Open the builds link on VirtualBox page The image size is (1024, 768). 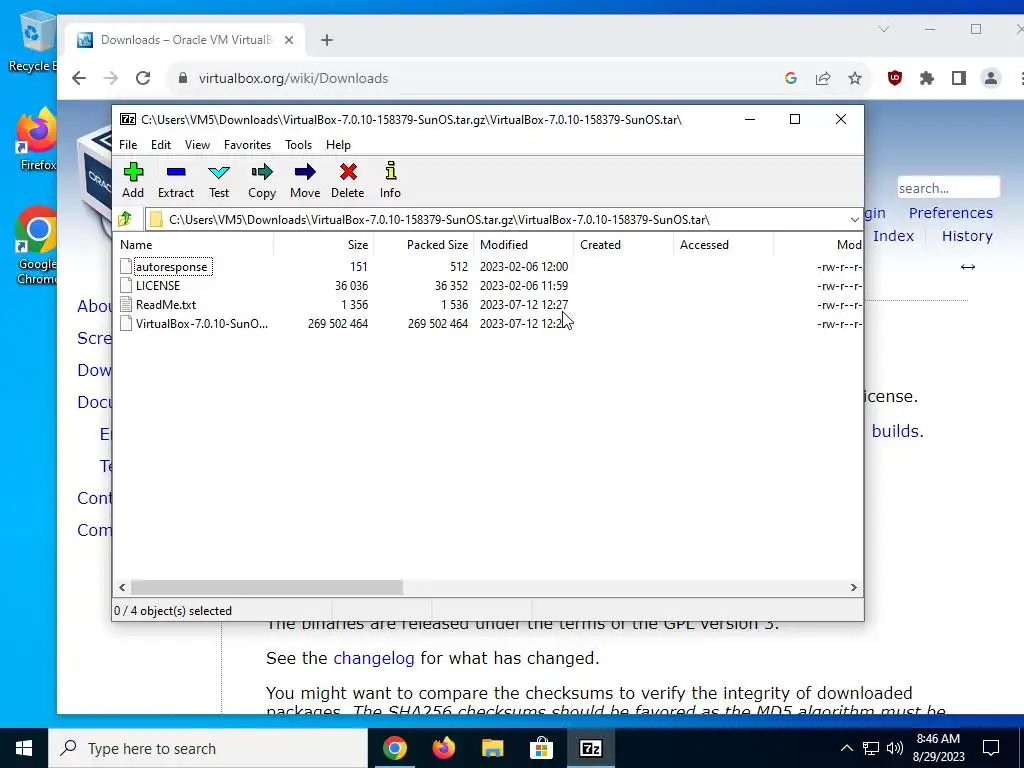896,431
